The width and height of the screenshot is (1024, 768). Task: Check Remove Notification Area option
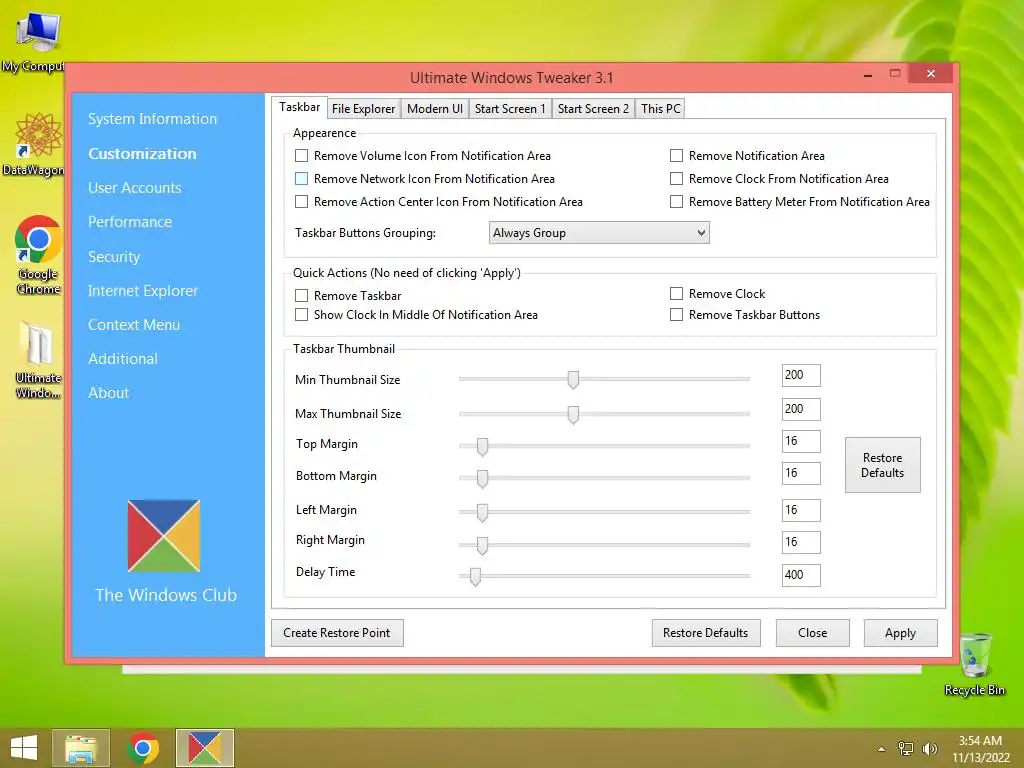[x=677, y=155]
